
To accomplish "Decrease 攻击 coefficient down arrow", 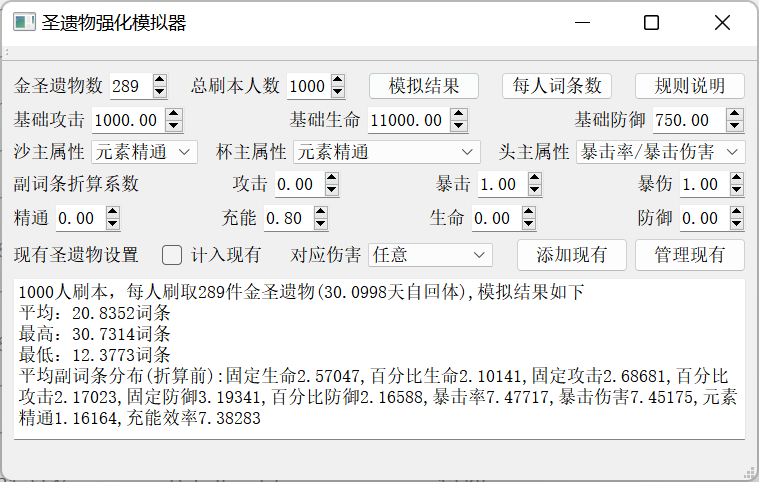I will click(x=332, y=190).
